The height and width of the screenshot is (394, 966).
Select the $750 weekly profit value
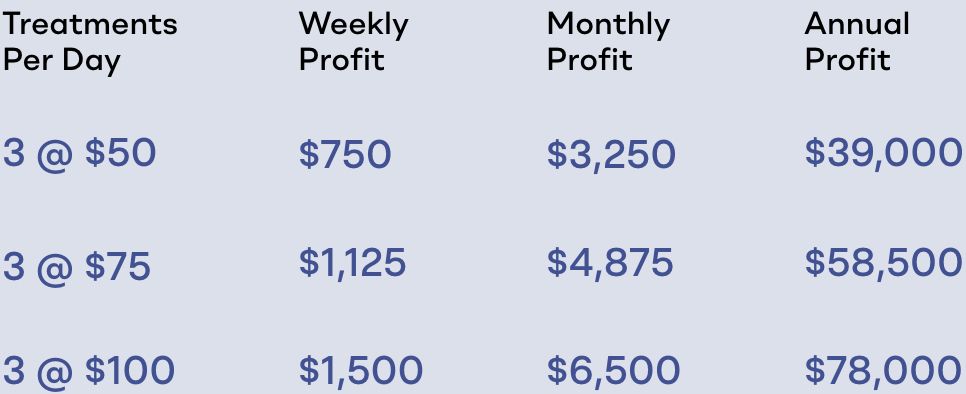pyautogui.click(x=345, y=154)
